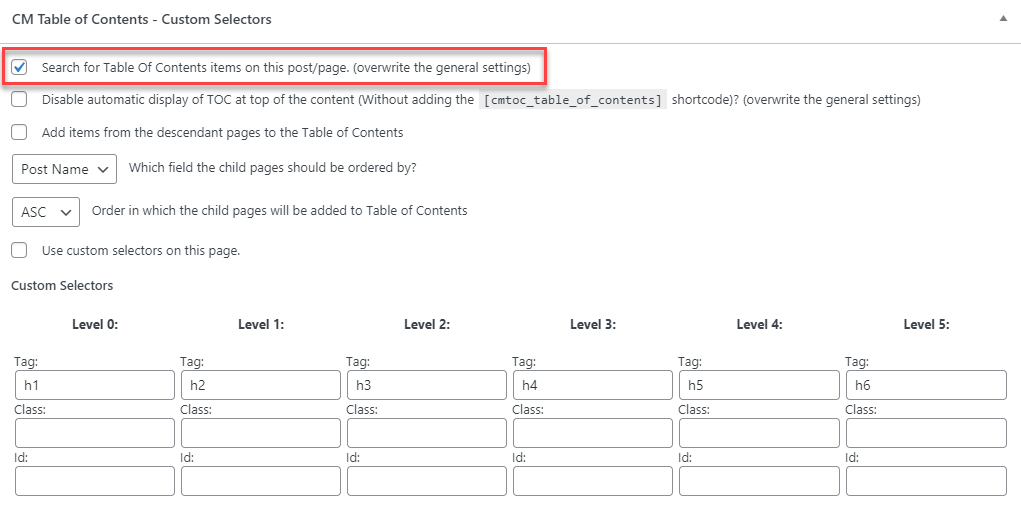Click the Level 3: column header
This screenshot has height=514, width=1021.
click(593, 324)
